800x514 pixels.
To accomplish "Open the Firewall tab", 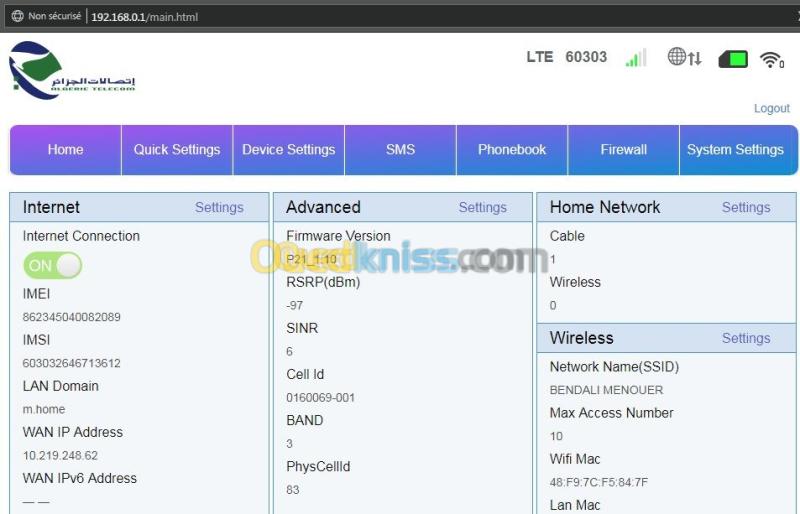I will (x=623, y=150).
